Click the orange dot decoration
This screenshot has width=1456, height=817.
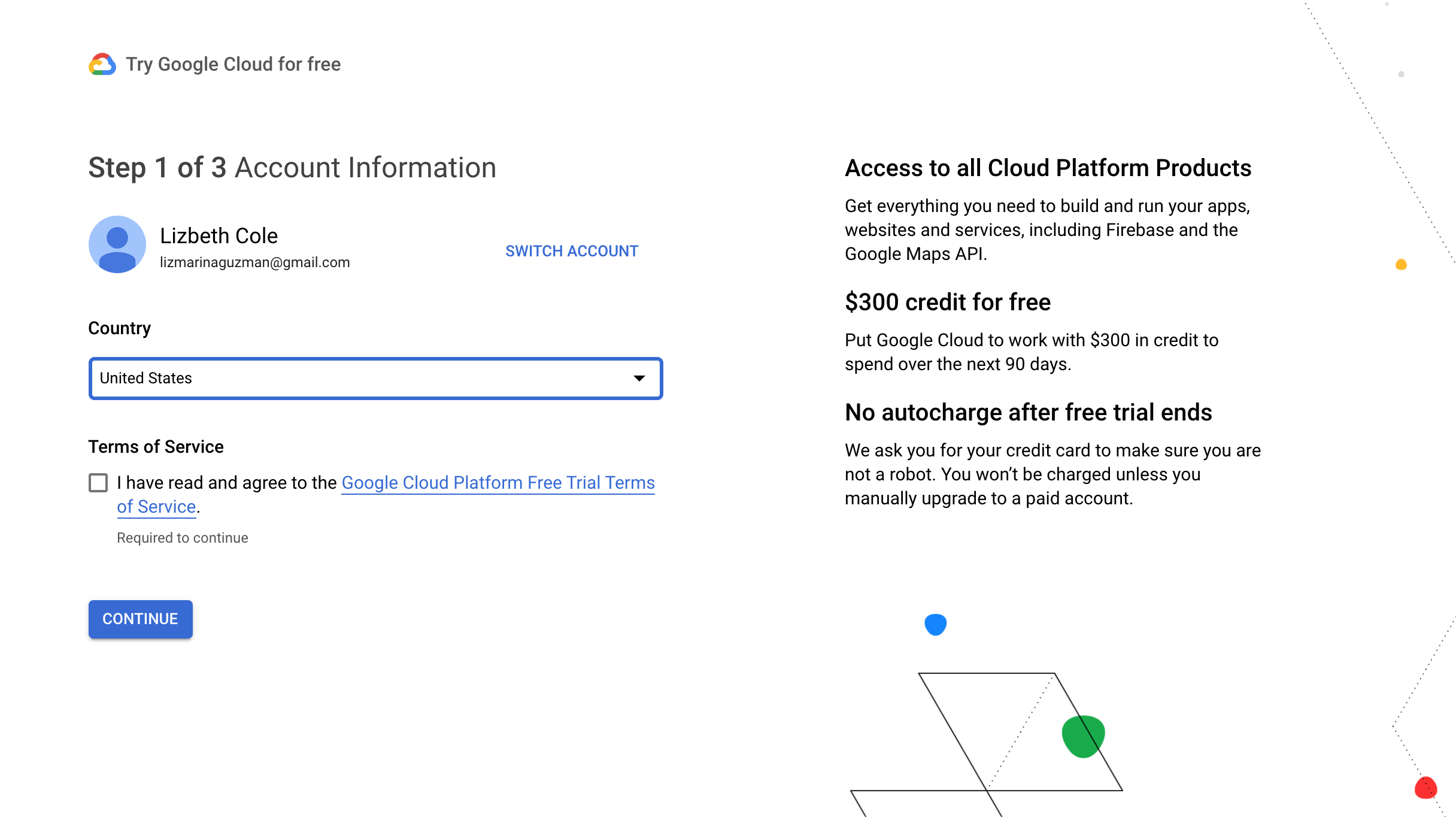1401,265
